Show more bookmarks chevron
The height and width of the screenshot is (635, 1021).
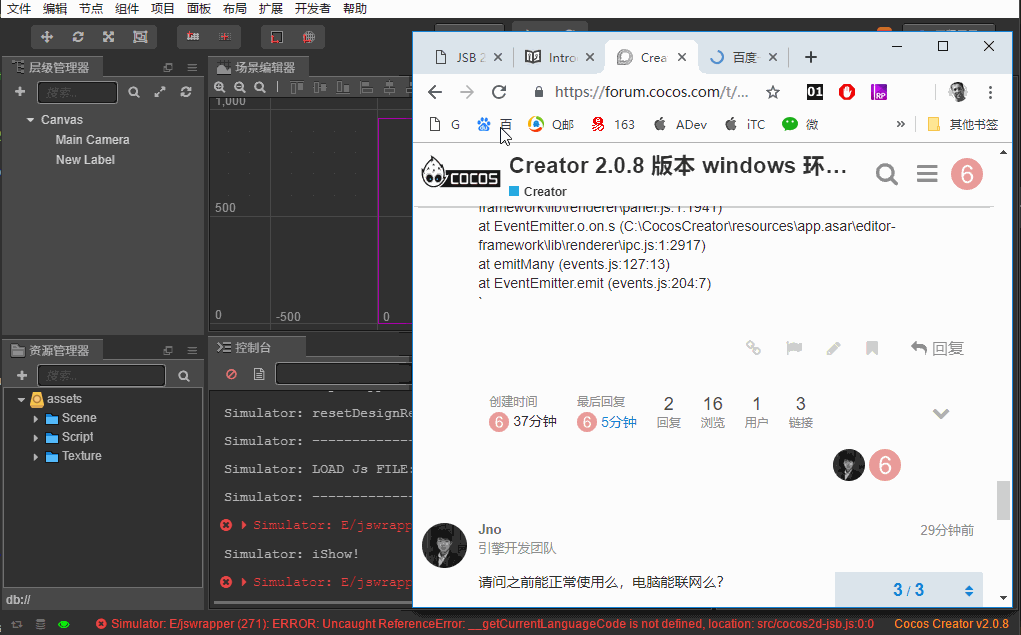(x=901, y=124)
